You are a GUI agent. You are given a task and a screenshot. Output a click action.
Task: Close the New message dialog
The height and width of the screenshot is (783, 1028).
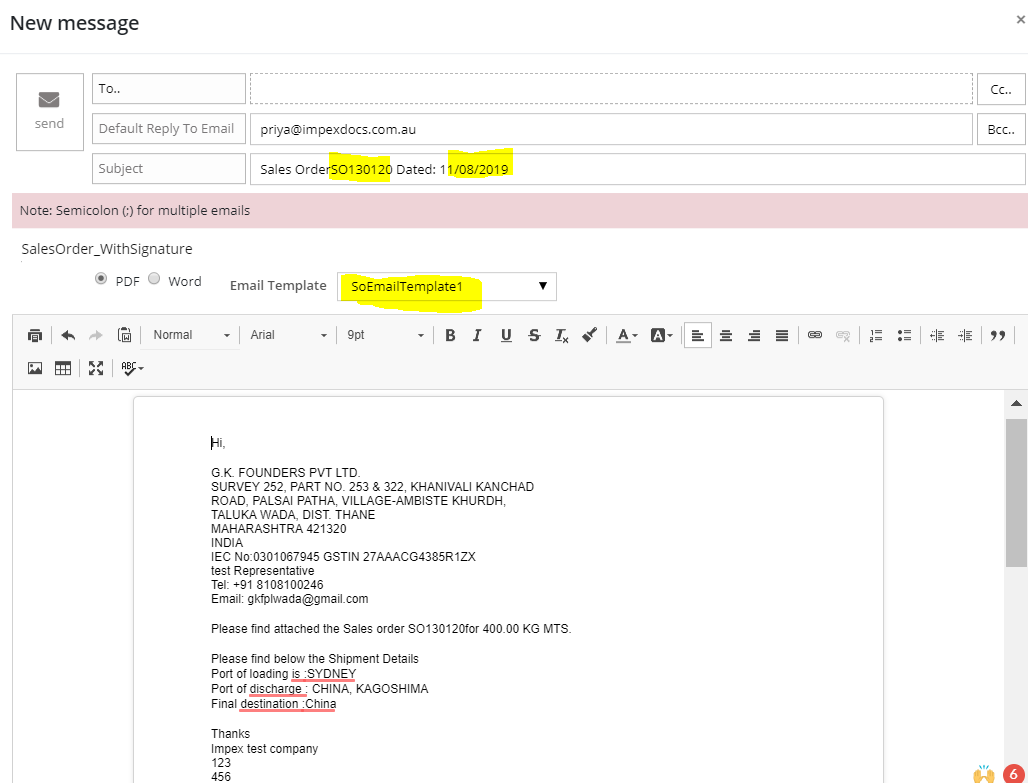[1020, 20]
